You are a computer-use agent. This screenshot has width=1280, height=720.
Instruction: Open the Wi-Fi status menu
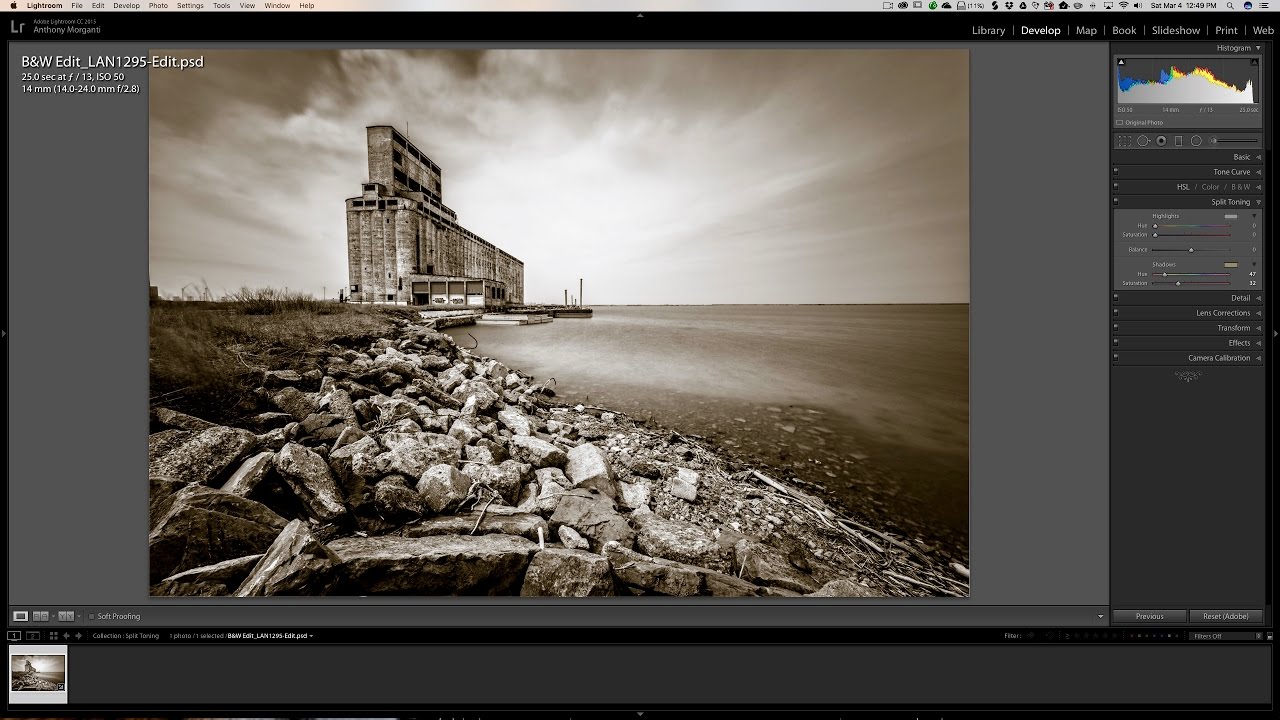point(1123,6)
